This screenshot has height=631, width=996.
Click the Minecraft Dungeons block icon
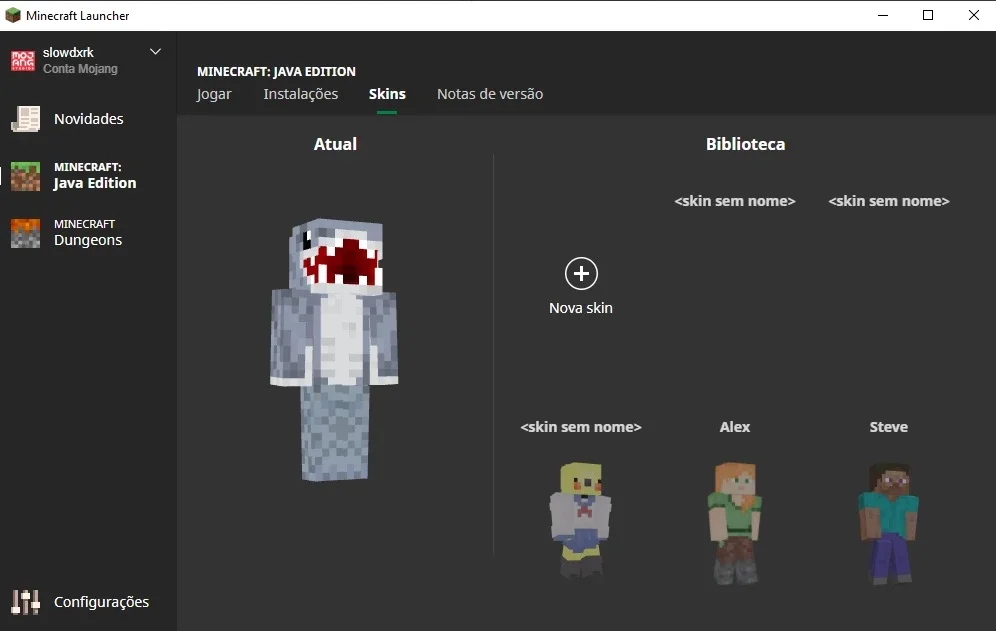tap(25, 233)
